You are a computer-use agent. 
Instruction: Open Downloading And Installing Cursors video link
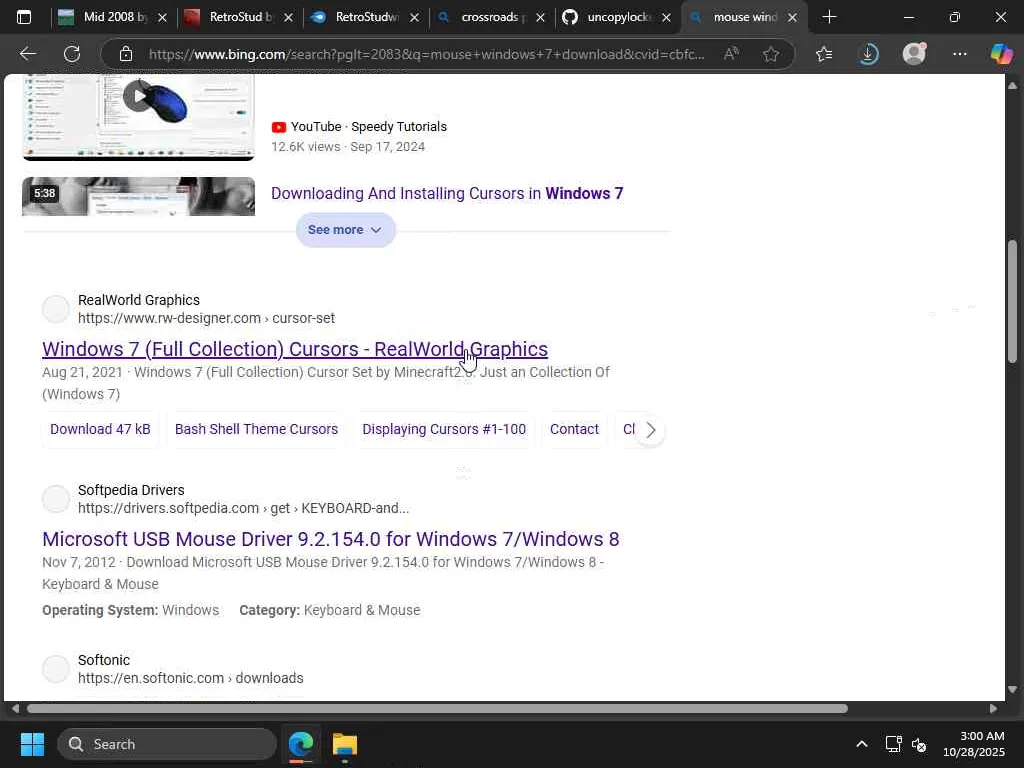coord(447,193)
